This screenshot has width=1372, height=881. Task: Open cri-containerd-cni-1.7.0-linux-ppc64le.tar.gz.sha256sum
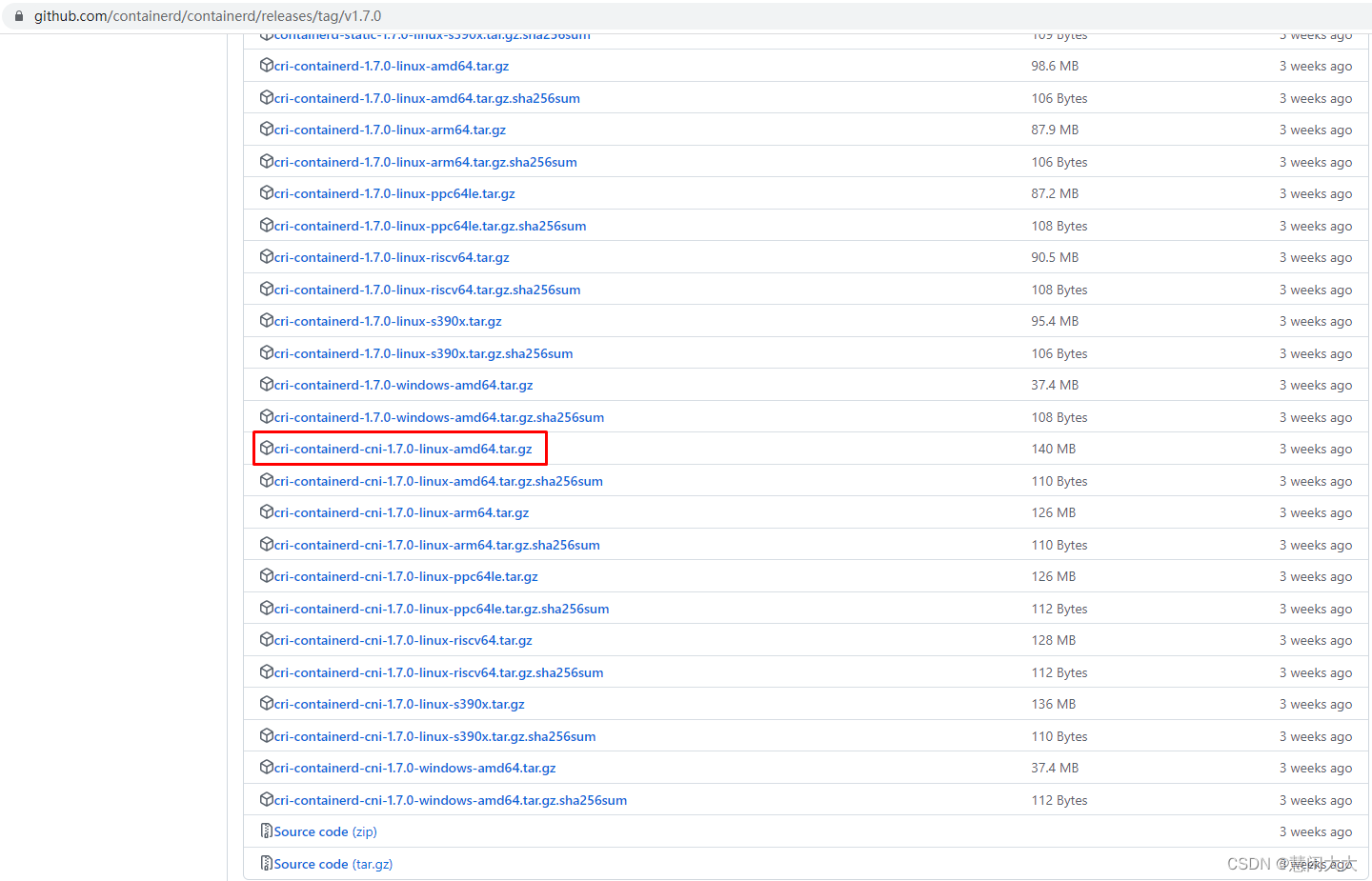[442, 609]
